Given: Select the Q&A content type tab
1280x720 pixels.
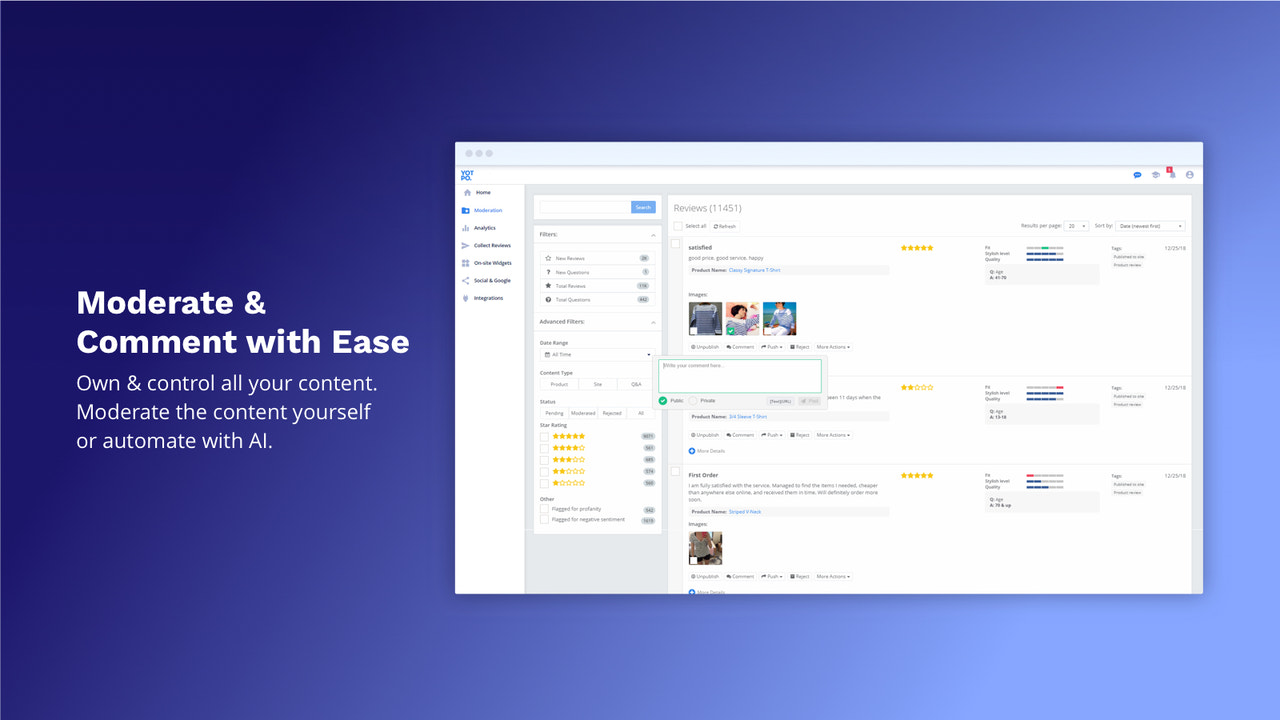Looking at the screenshot, I should [x=636, y=384].
